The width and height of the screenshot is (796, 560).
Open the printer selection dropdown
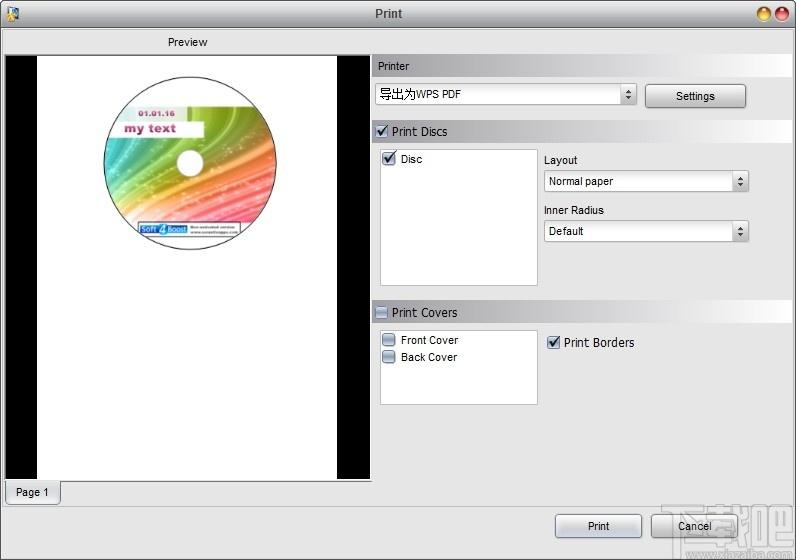tap(506, 94)
